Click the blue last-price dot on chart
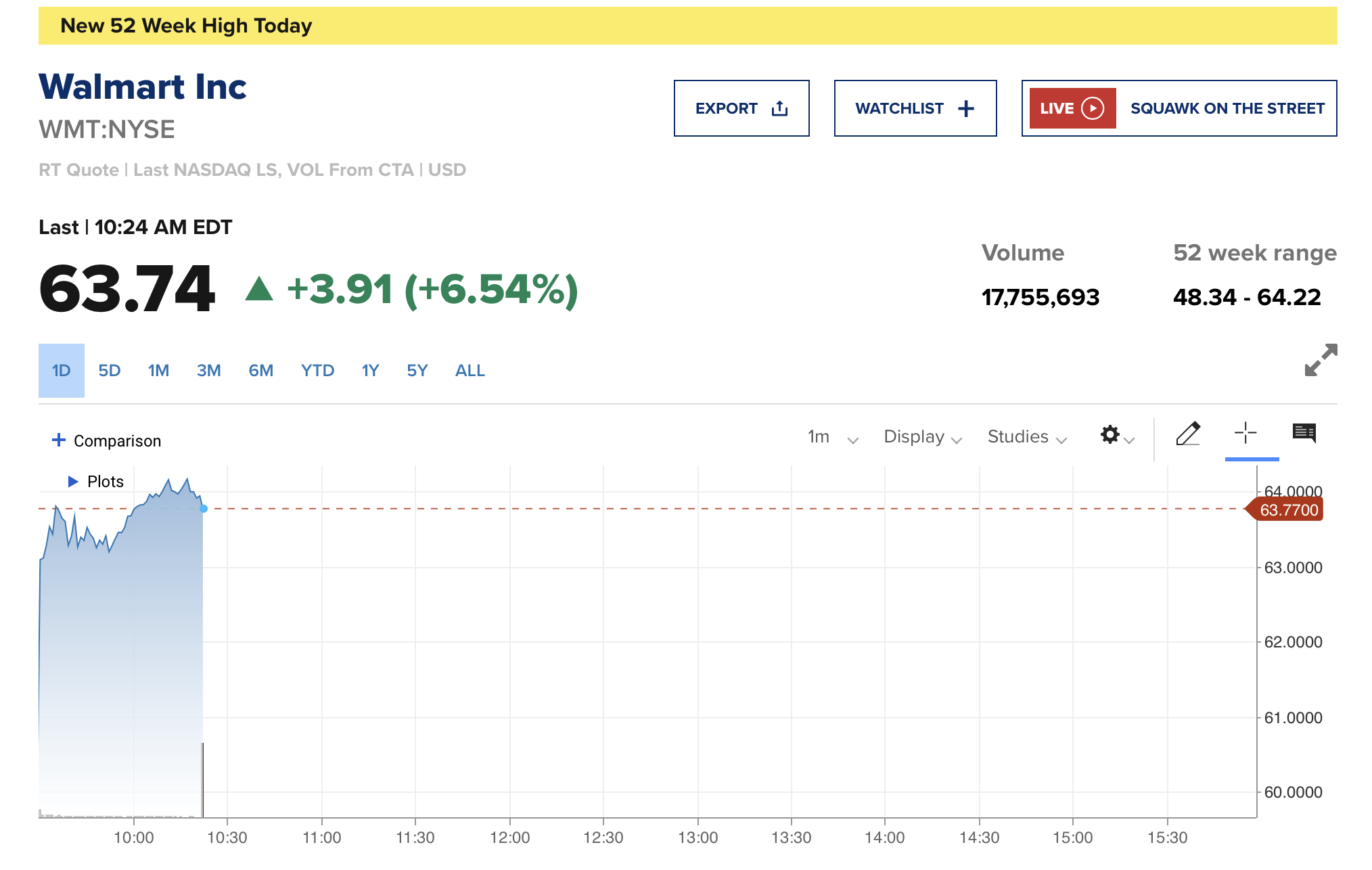This screenshot has width=1372, height=870. coord(204,509)
